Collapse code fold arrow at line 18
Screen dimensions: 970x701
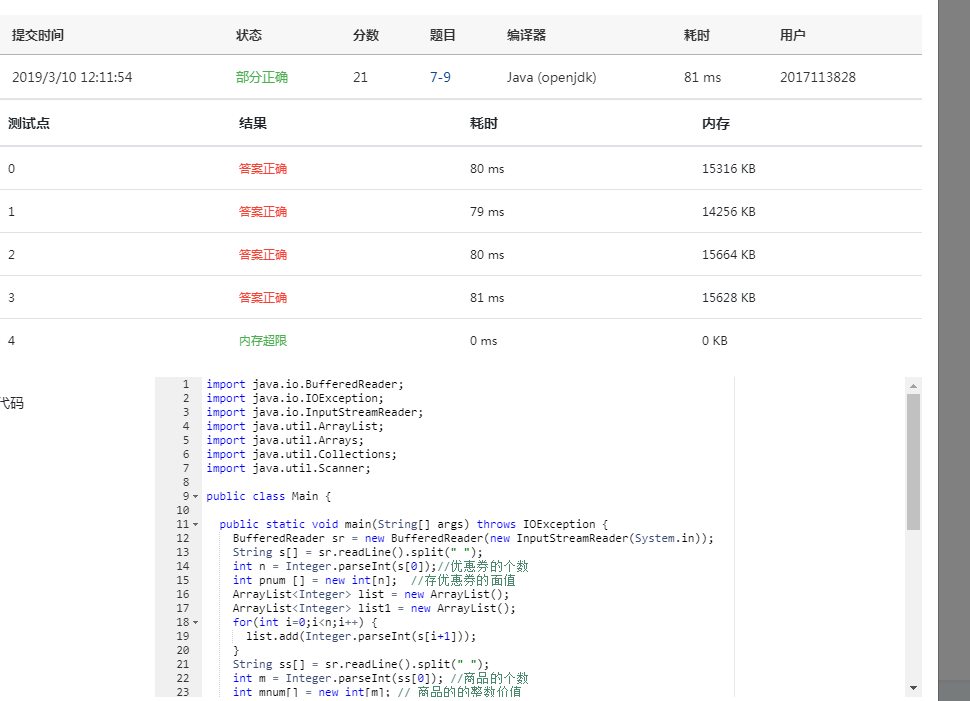click(195, 622)
